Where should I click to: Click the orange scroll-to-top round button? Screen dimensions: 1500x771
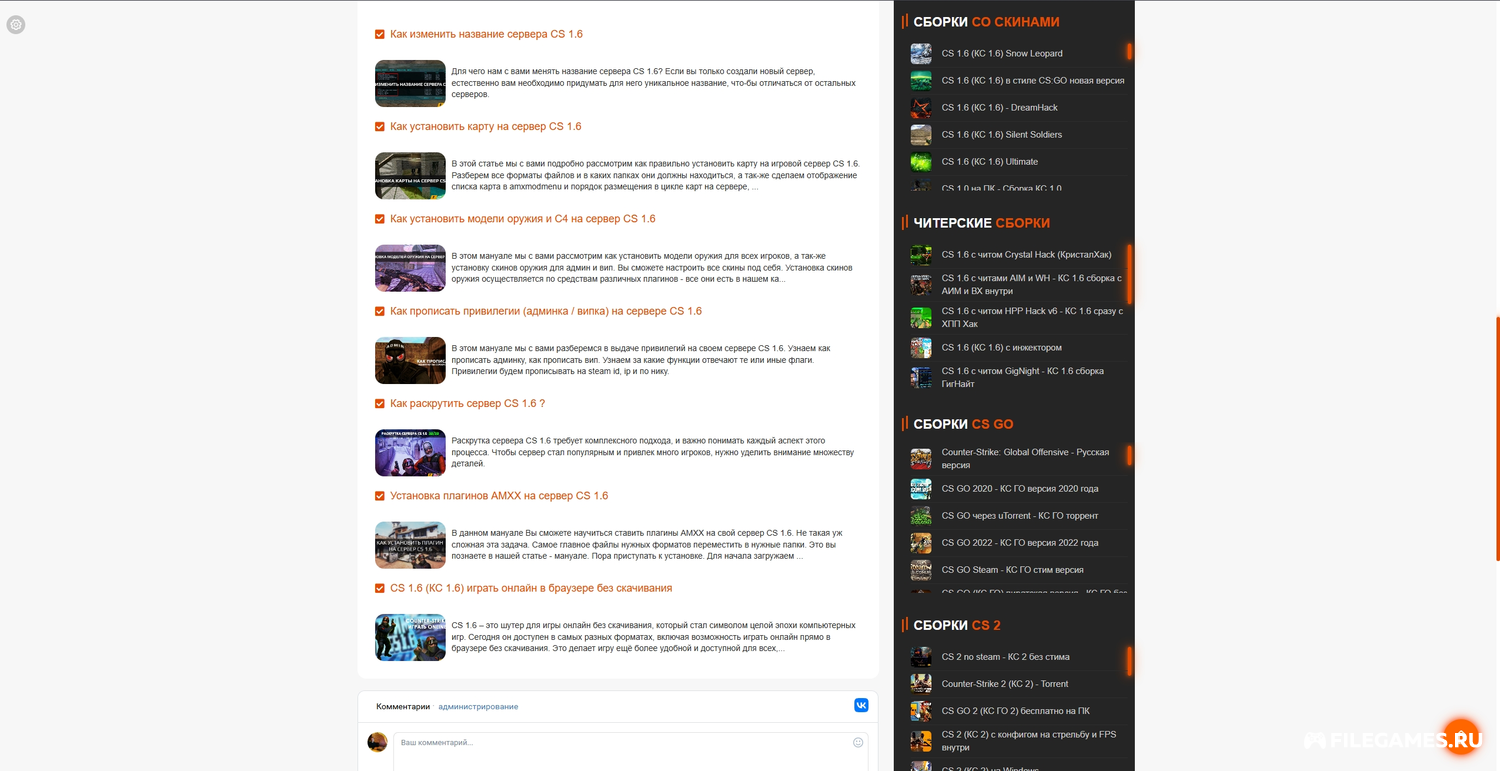tap(1461, 737)
